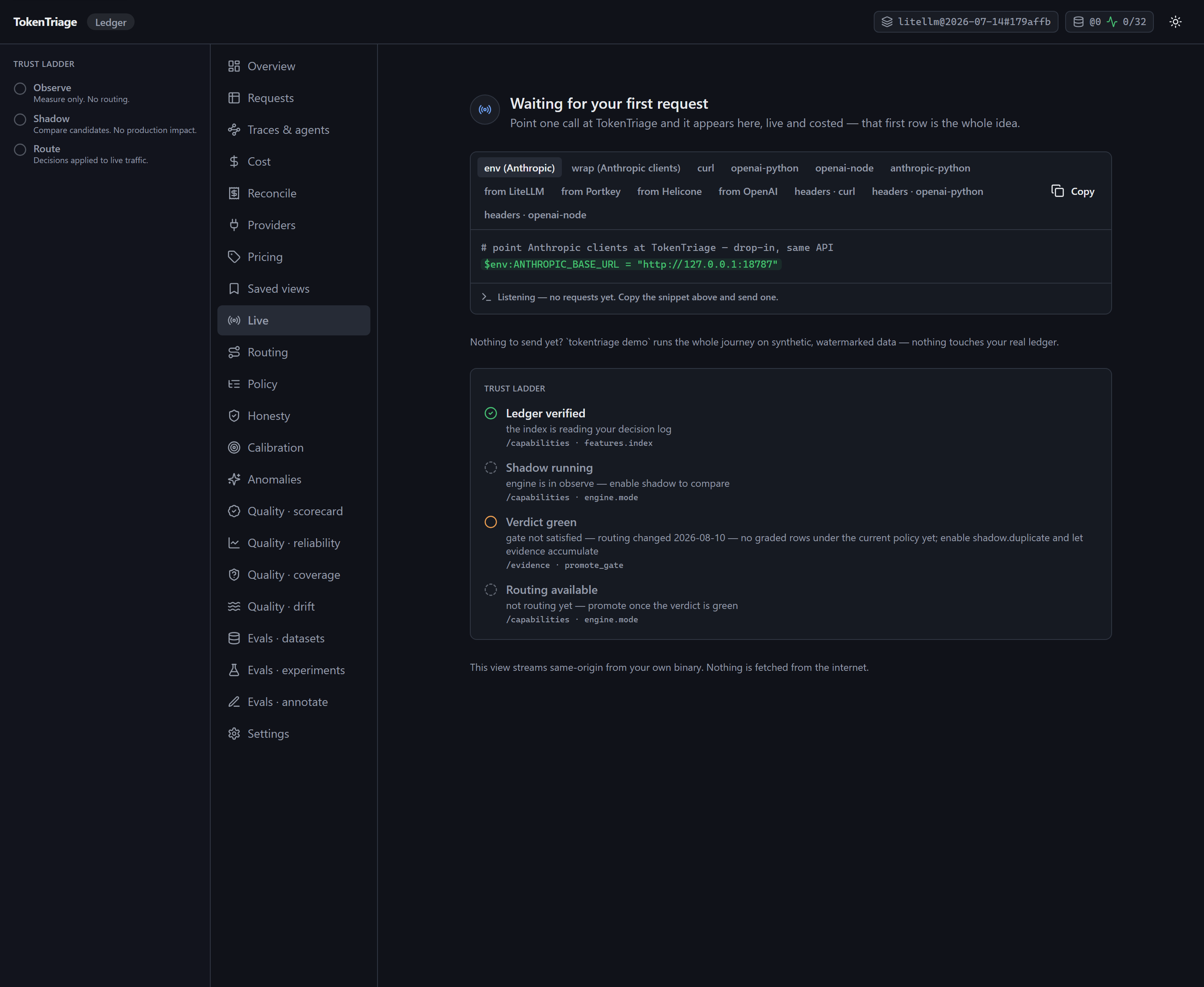Click the Ledger badge next to TokenTriage
1204x987 pixels.
tap(110, 22)
